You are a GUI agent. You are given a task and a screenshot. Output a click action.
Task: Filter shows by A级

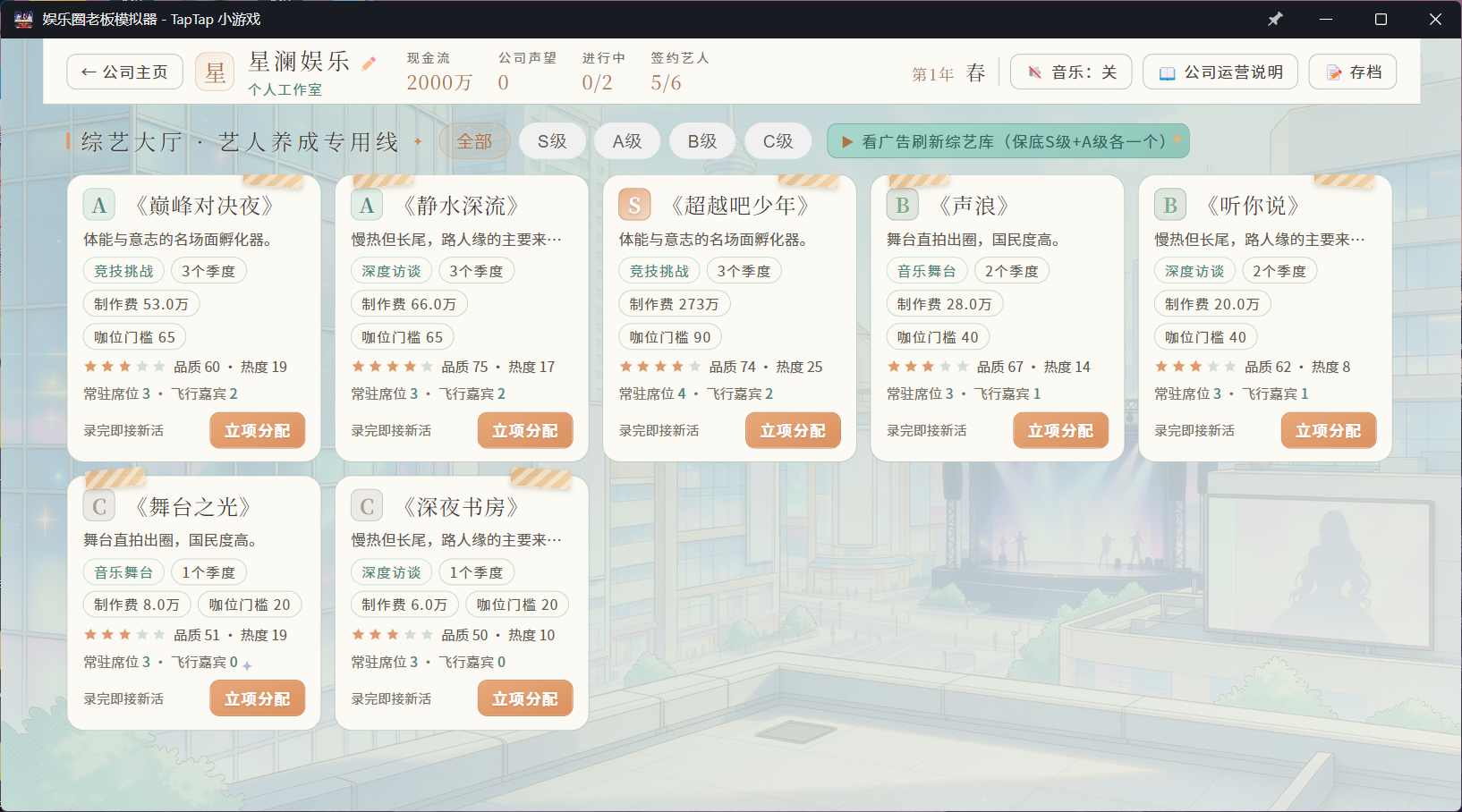[x=627, y=141]
